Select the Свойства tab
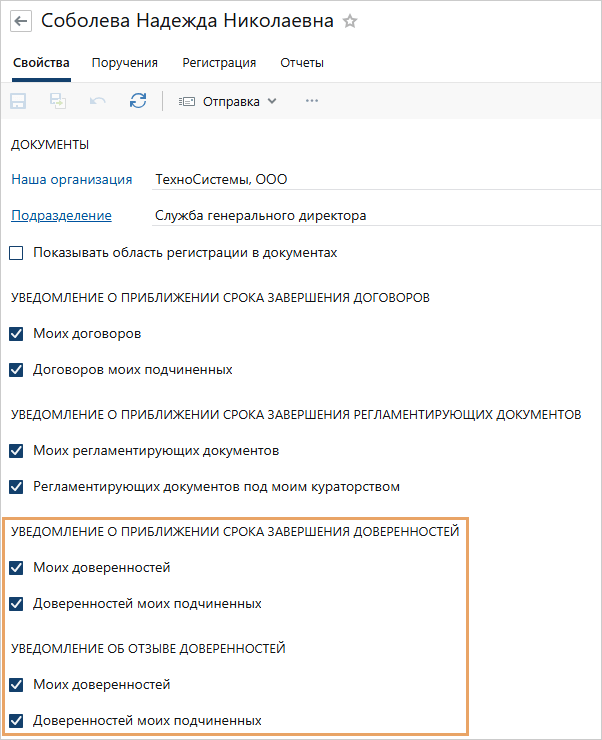 pyautogui.click(x=41, y=62)
